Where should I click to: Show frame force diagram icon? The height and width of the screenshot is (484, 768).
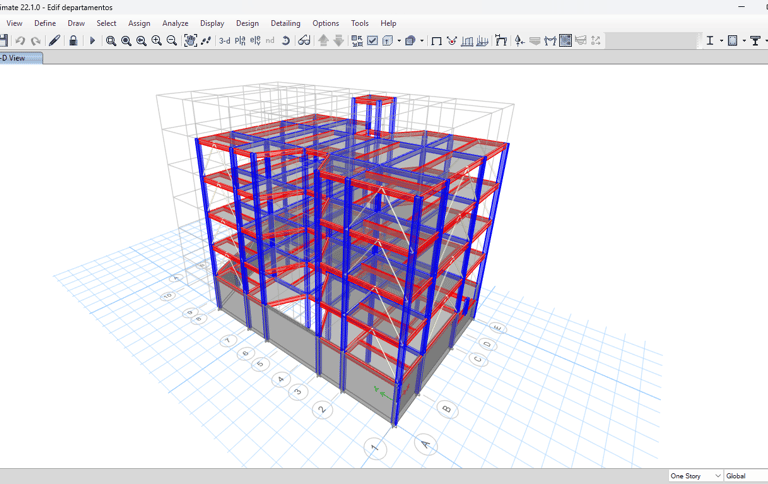(x=550, y=41)
